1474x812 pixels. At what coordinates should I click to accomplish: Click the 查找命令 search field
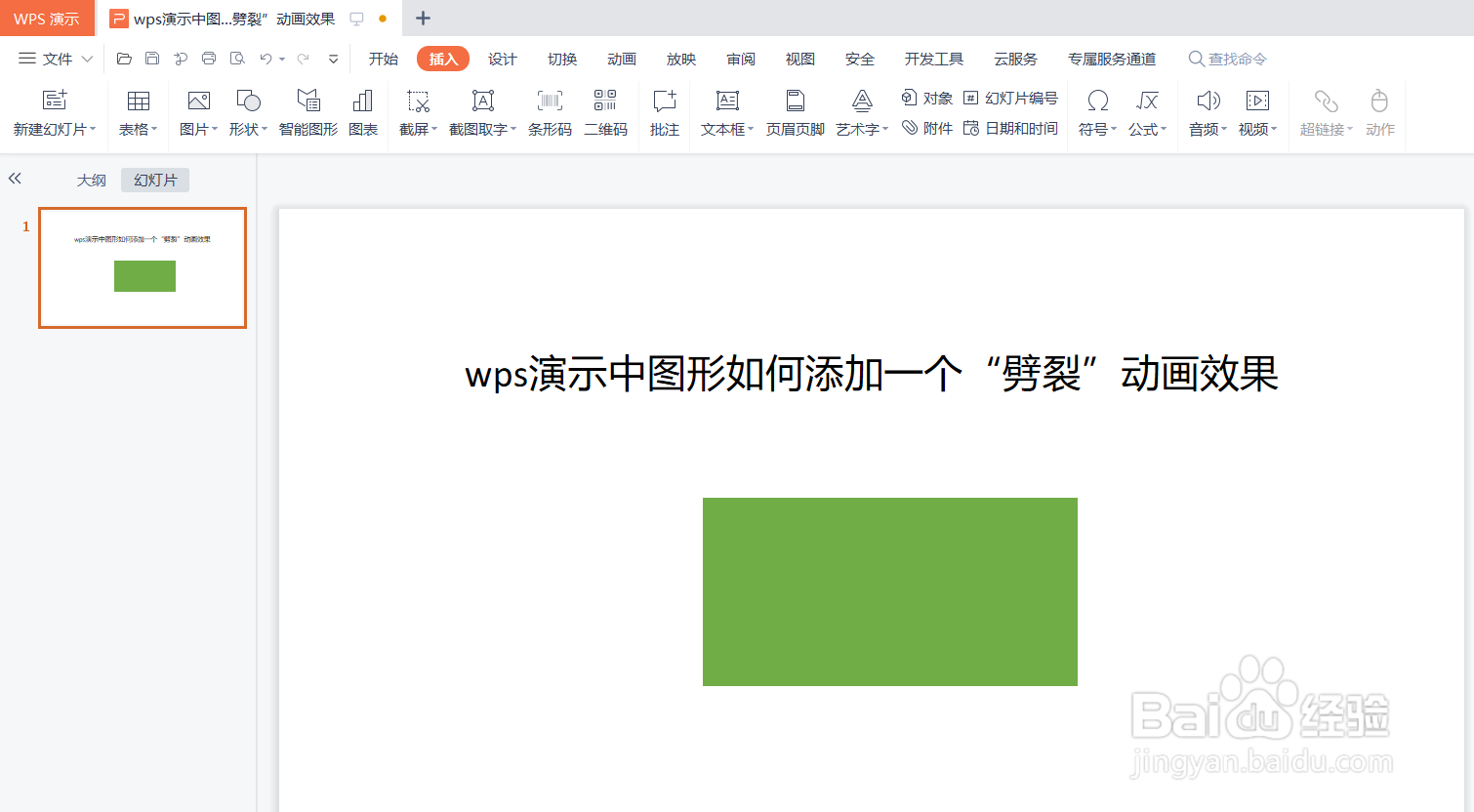(1228, 59)
